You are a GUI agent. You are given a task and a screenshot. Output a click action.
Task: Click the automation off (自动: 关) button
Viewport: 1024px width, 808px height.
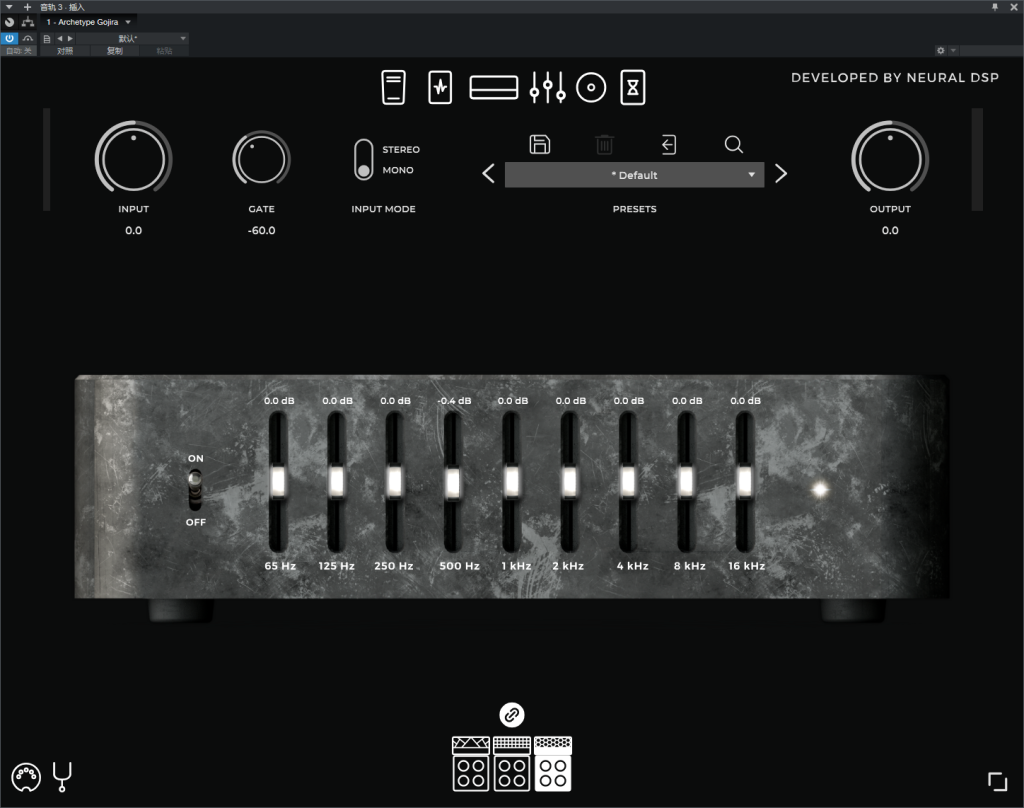[19, 50]
